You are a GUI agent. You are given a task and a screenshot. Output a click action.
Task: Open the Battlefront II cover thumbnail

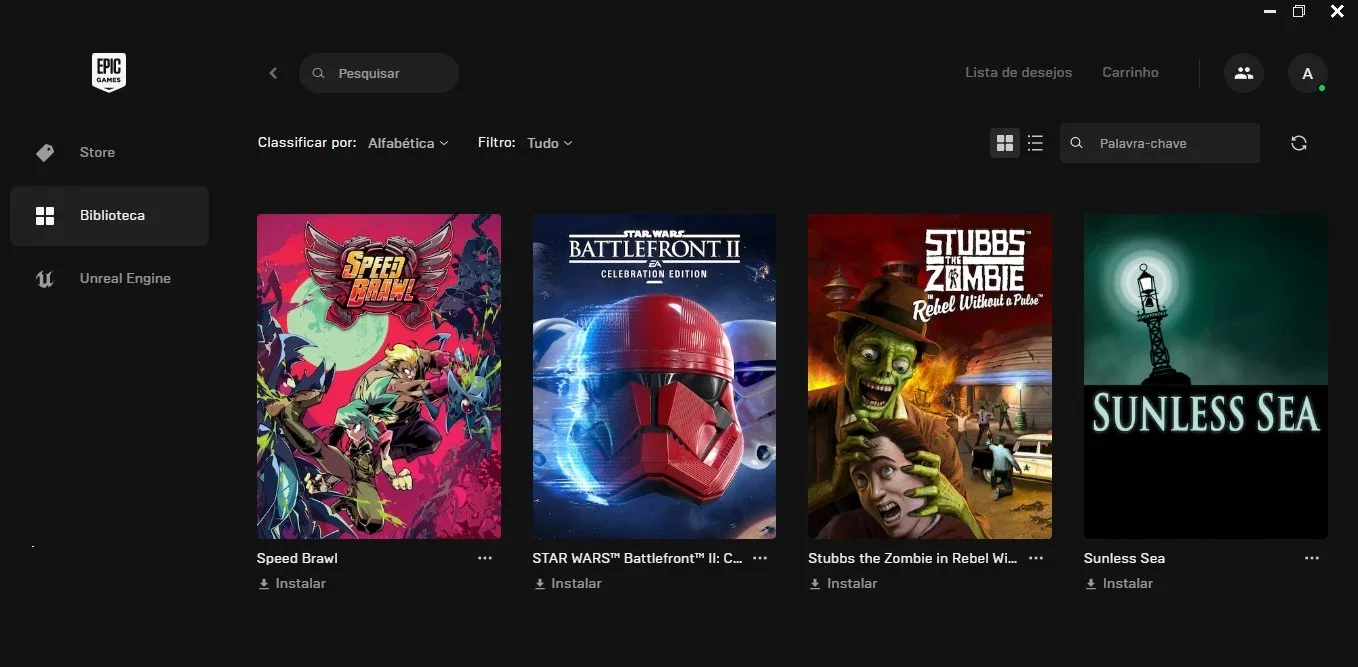tap(654, 376)
